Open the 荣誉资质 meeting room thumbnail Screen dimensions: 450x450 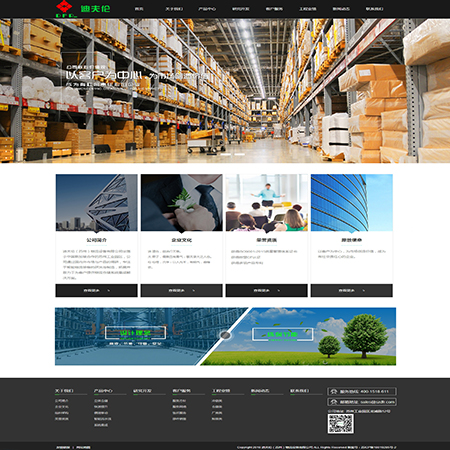coord(267,203)
